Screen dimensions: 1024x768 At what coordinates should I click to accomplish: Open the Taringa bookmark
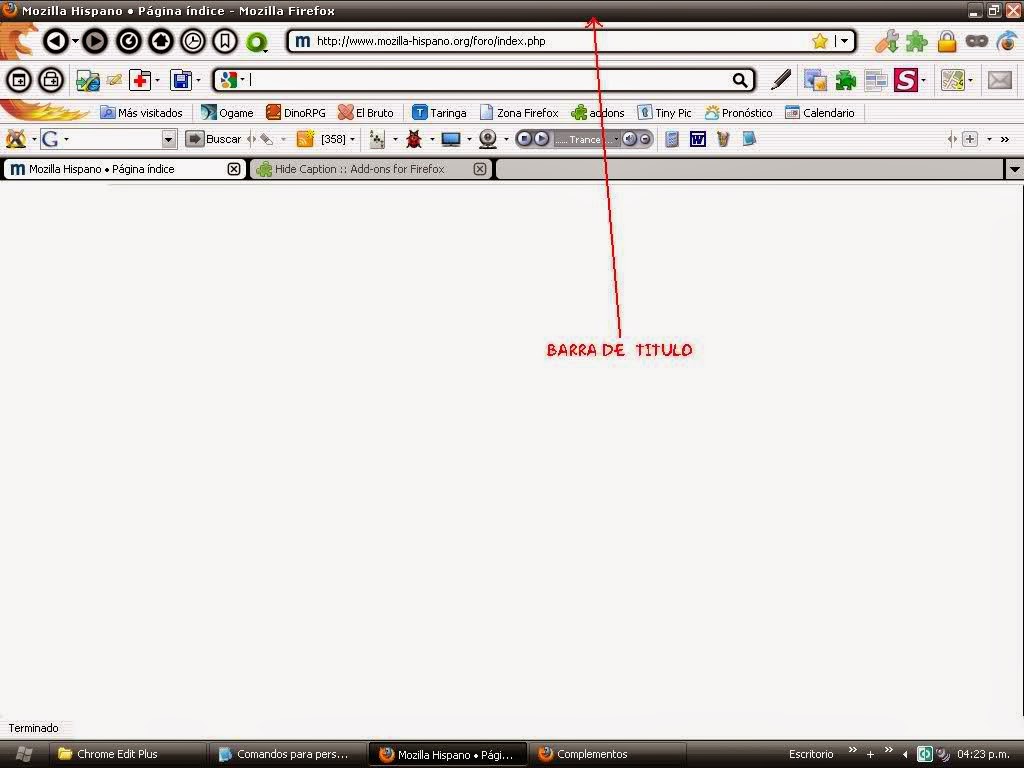click(440, 112)
